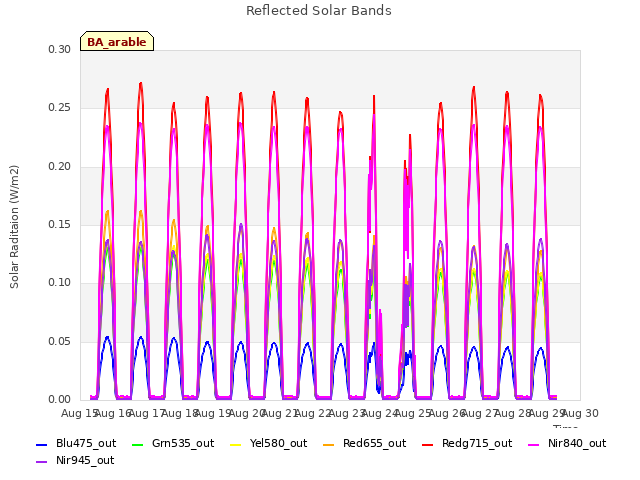Click the yellow Yel580_out legend line marker

[x=236, y=444]
